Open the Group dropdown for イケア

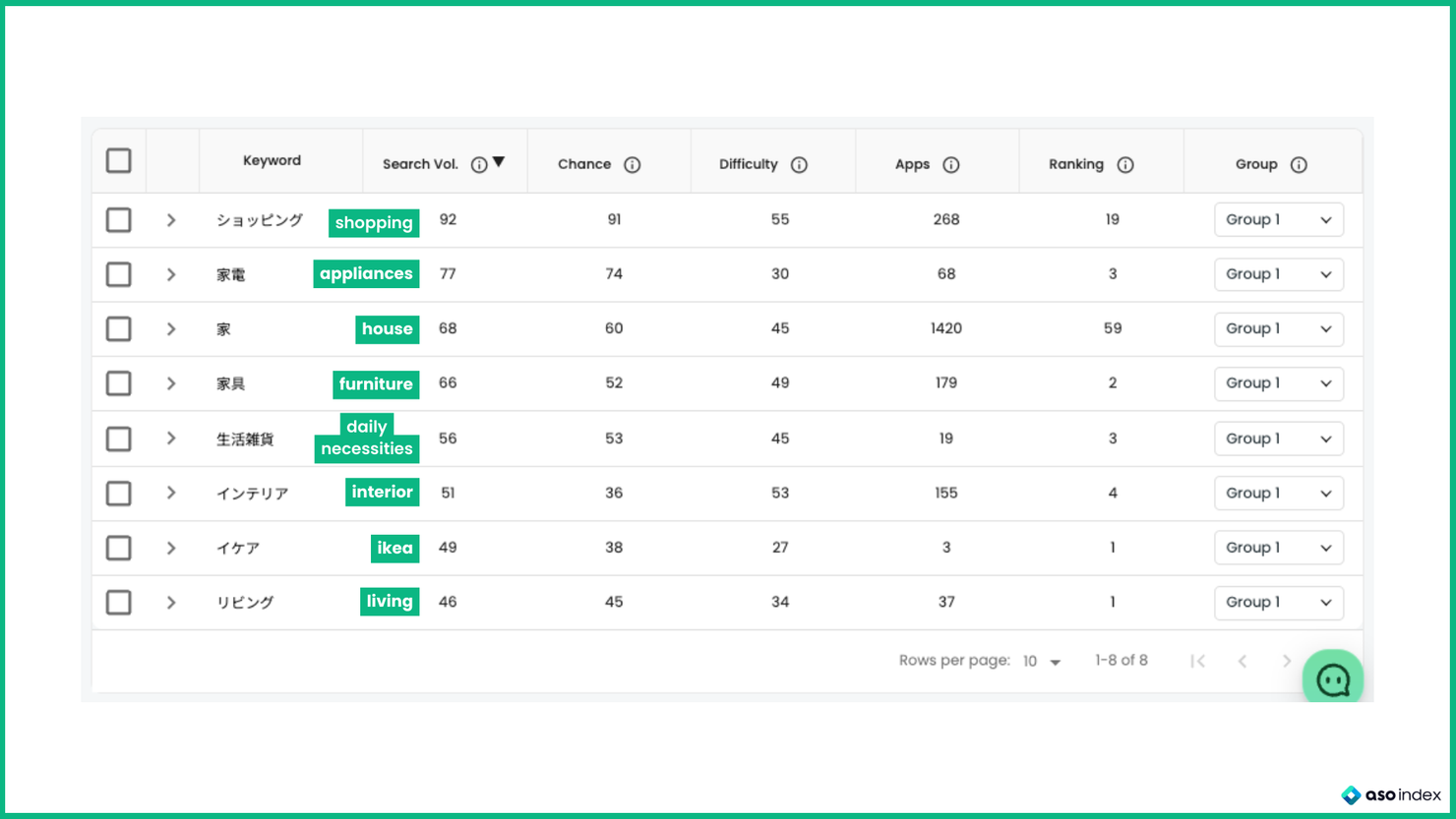click(x=1279, y=548)
